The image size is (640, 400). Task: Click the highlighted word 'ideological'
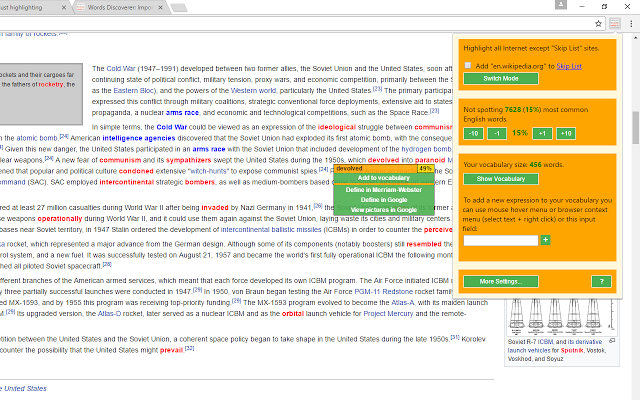(337, 127)
